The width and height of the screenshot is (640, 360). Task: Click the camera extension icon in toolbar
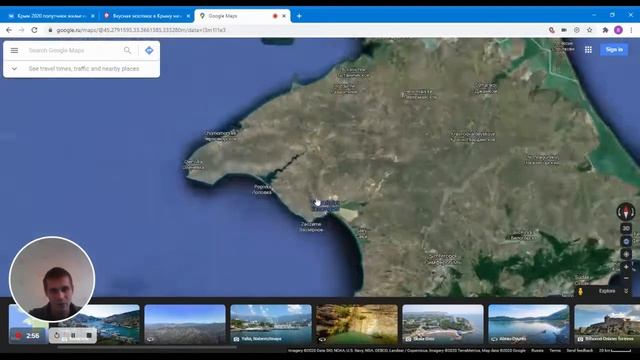tap(564, 30)
